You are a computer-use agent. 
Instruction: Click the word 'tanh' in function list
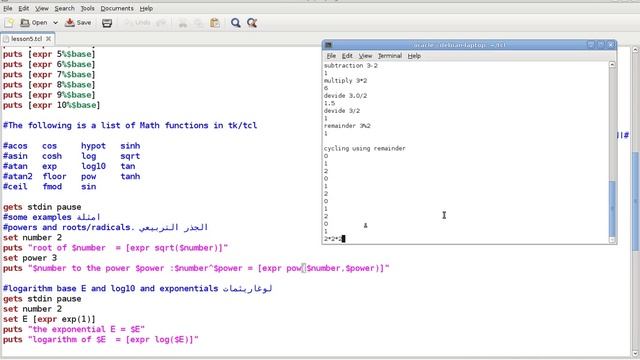(x=130, y=176)
